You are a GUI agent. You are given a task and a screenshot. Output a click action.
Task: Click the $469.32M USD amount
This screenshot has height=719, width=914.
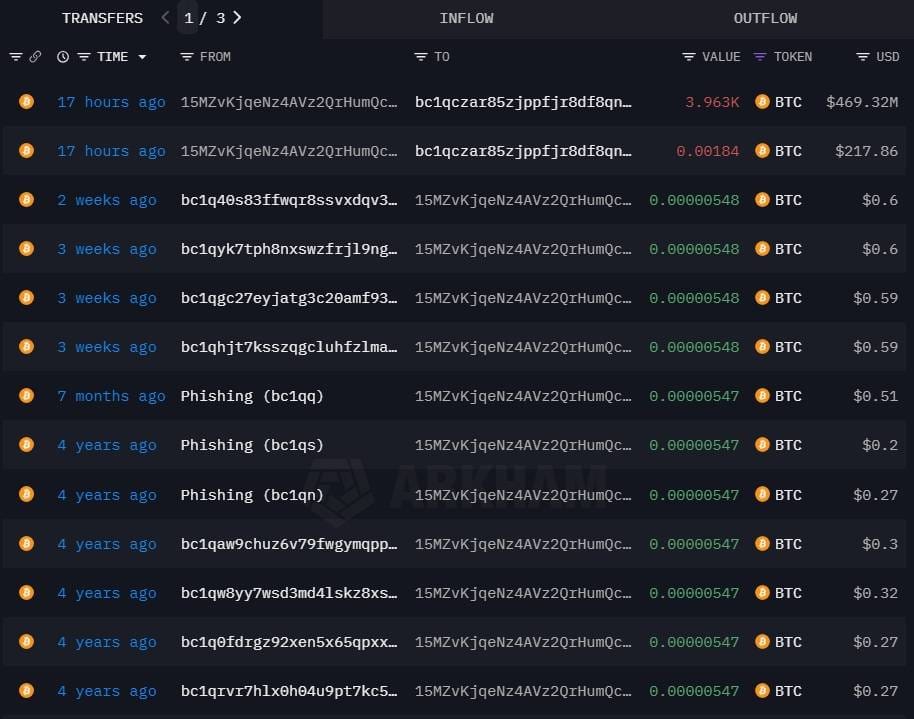pyautogui.click(x=862, y=102)
